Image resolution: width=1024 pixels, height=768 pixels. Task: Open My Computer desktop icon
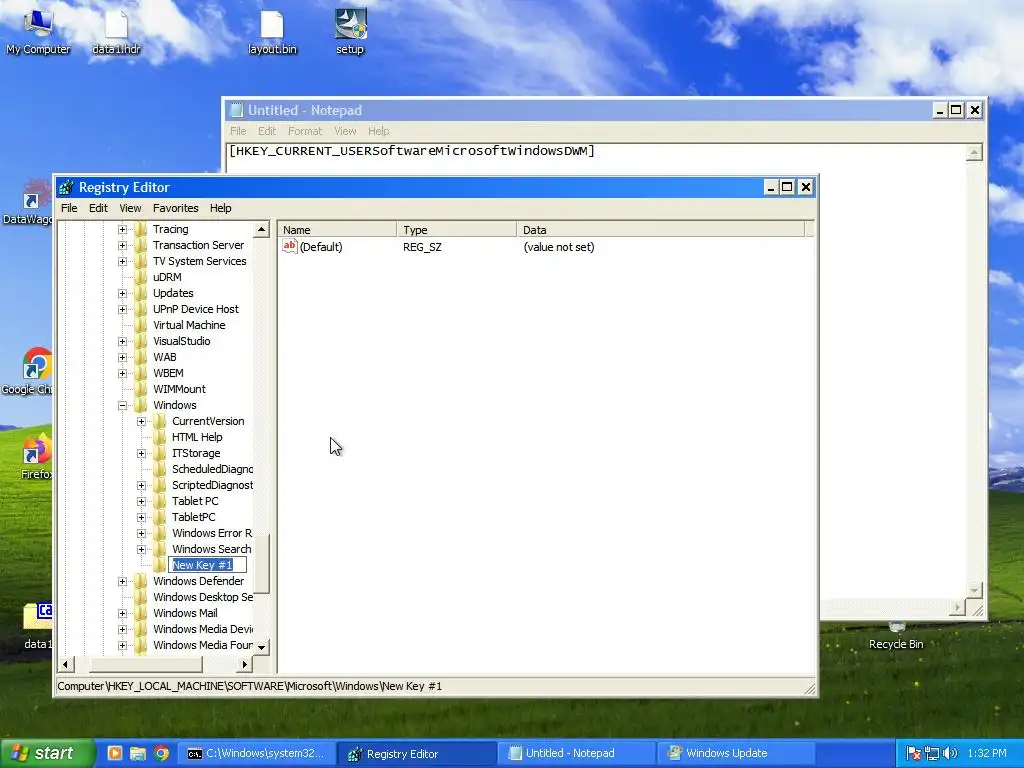[38, 31]
